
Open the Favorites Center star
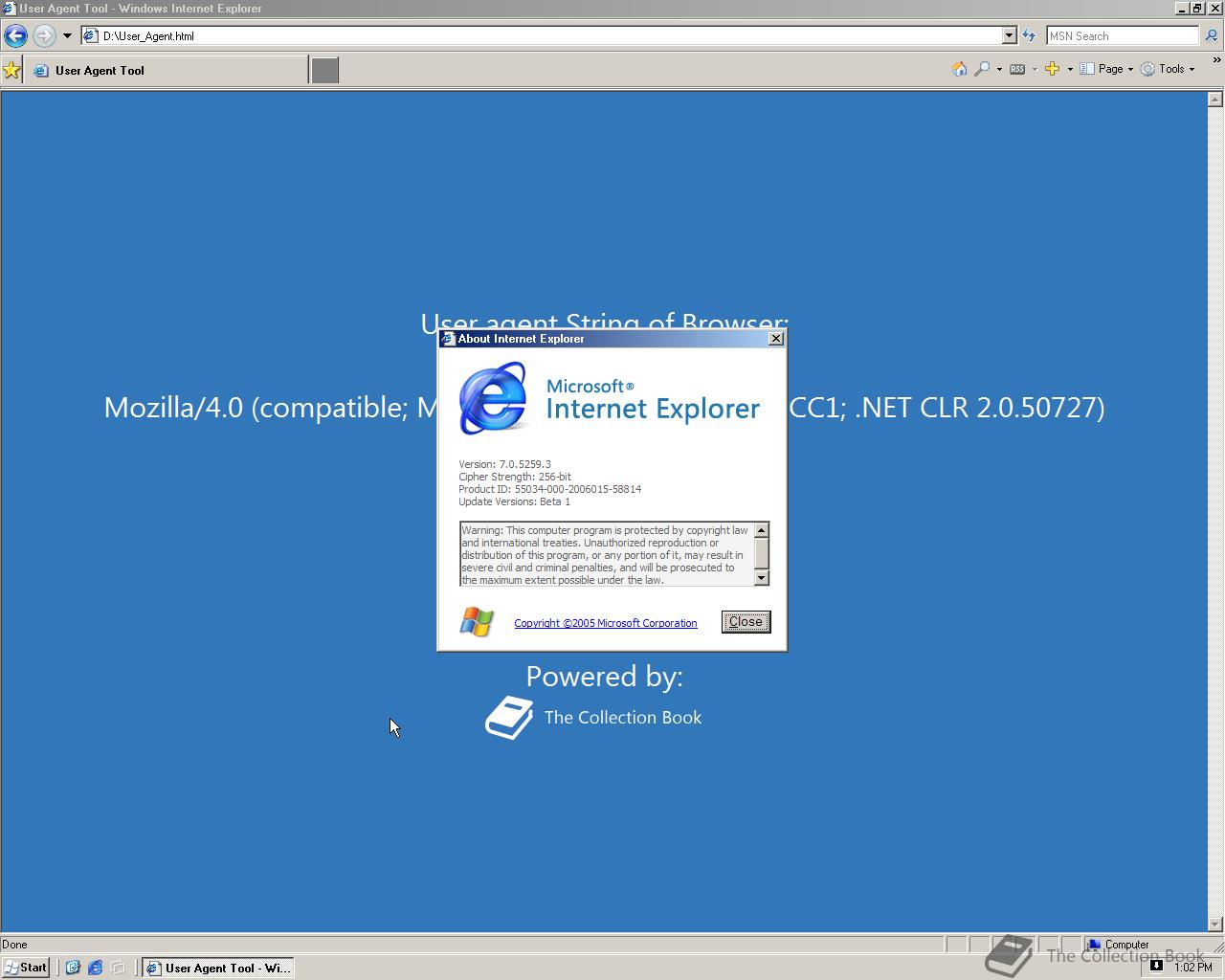(x=11, y=70)
